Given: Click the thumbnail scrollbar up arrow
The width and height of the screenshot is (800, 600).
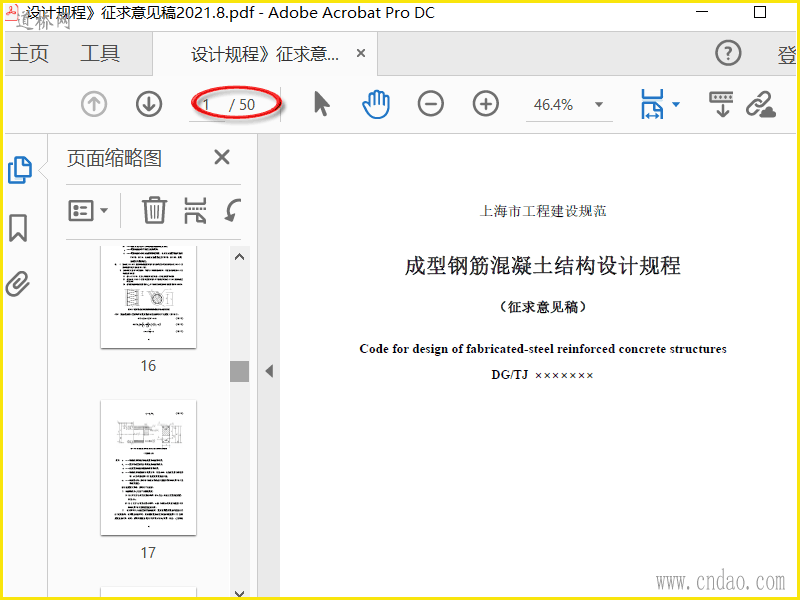Looking at the screenshot, I should [239, 257].
